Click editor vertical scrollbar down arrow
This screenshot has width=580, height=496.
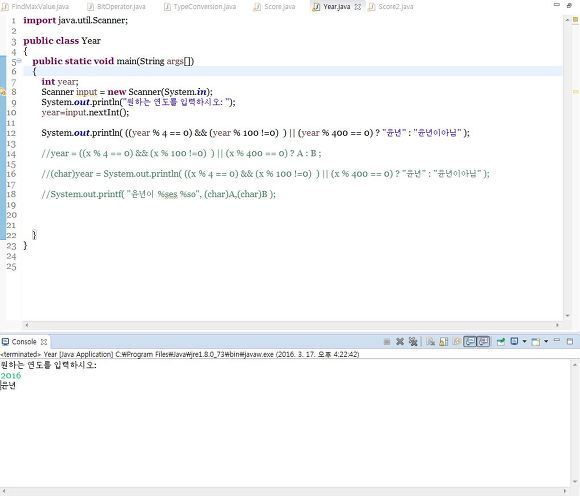[x=567, y=316]
